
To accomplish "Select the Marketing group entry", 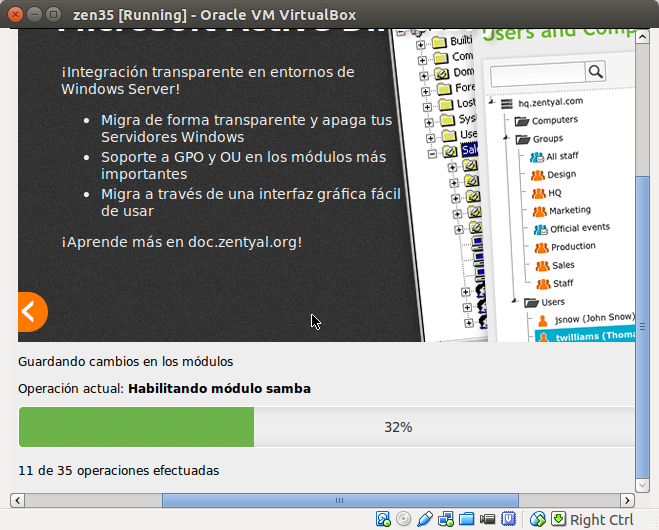I will pyautogui.click(x=570, y=211).
